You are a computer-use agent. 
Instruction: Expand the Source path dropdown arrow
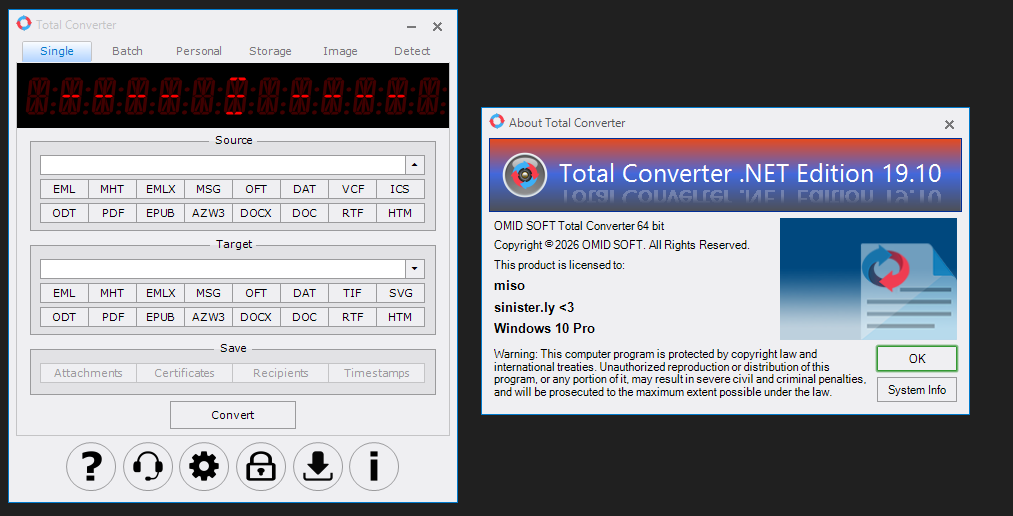415,165
